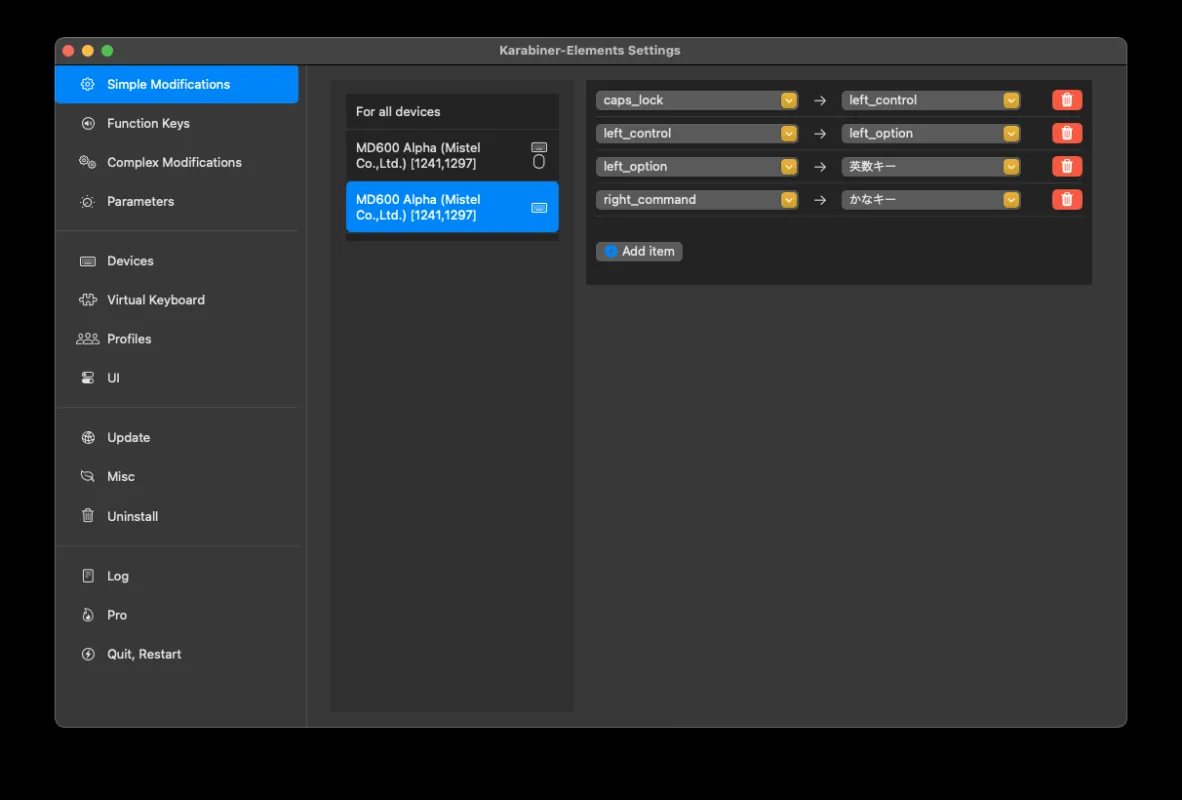
Task: Expand the right_command source key dropdown
Action: pos(697,199)
